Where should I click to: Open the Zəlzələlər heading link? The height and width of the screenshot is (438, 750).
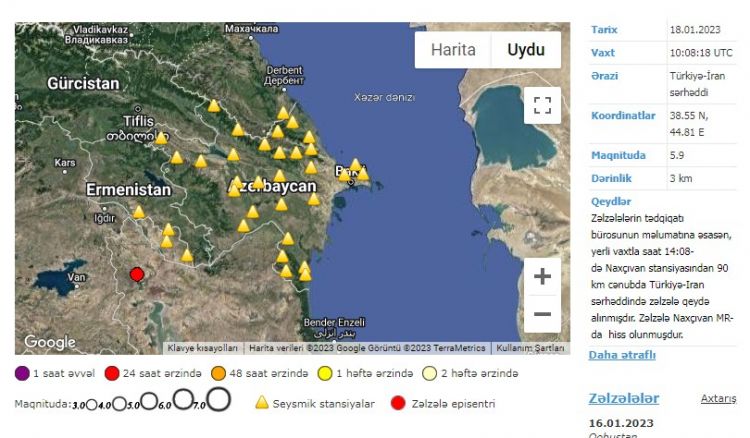point(623,398)
